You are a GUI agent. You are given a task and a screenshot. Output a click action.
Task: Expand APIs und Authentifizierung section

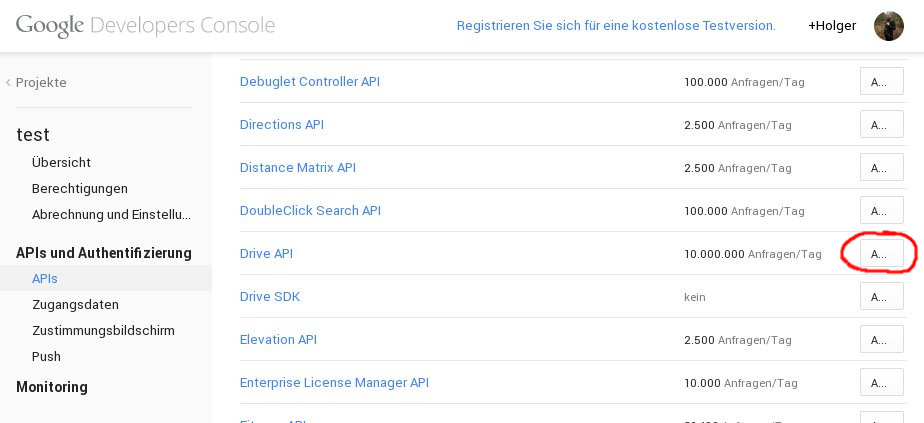coord(104,253)
